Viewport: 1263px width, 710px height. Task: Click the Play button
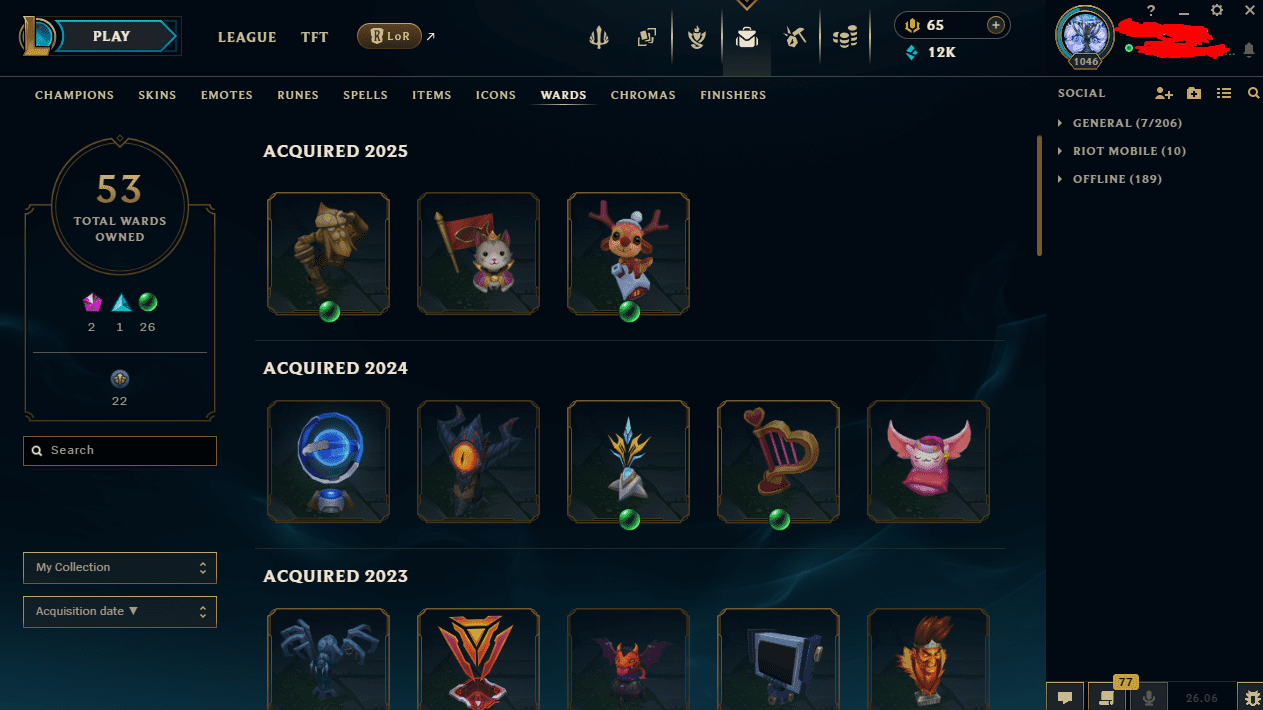coord(111,36)
